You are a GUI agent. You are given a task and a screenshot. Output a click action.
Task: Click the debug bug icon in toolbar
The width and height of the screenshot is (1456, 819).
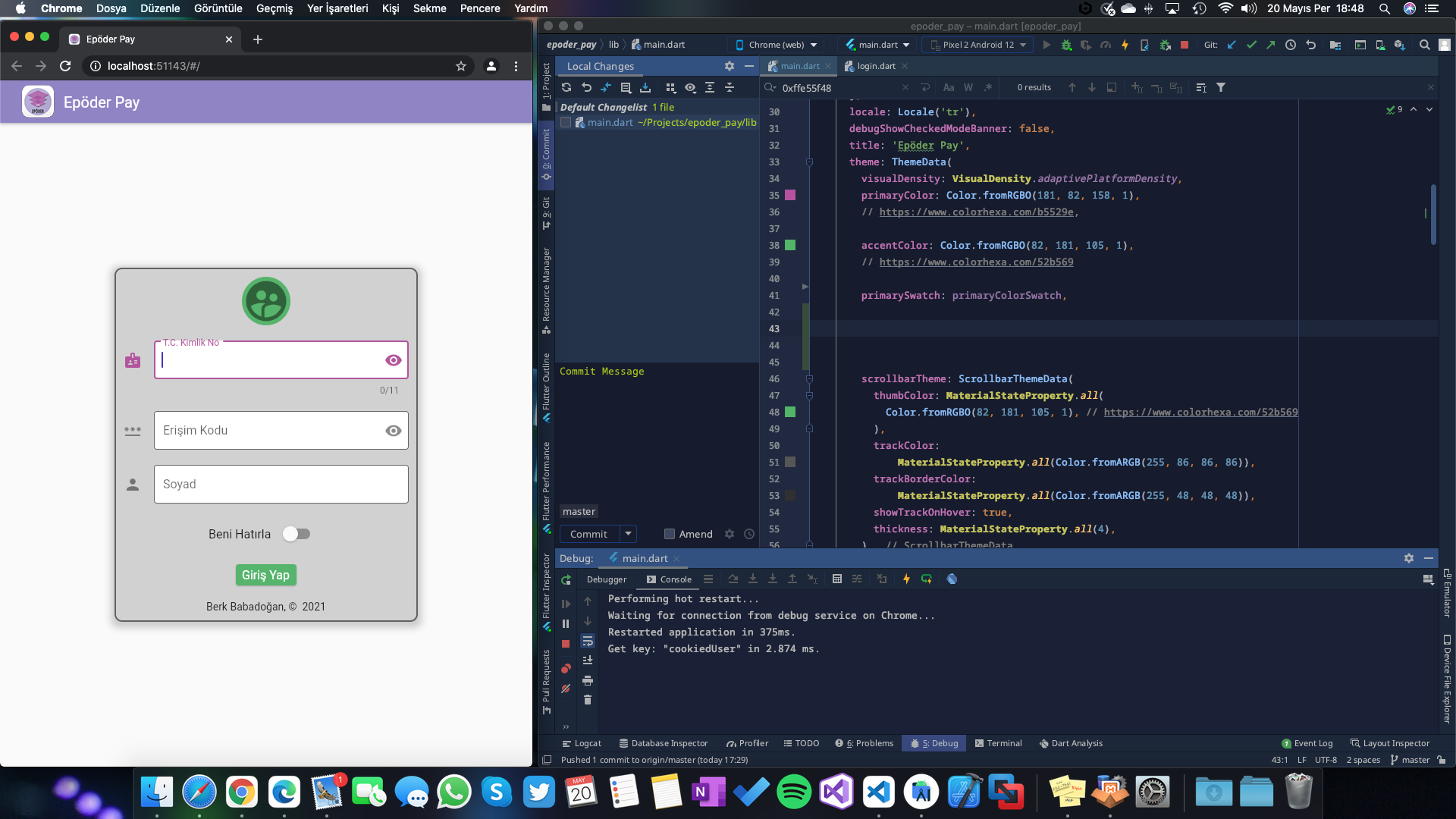(1066, 45)
